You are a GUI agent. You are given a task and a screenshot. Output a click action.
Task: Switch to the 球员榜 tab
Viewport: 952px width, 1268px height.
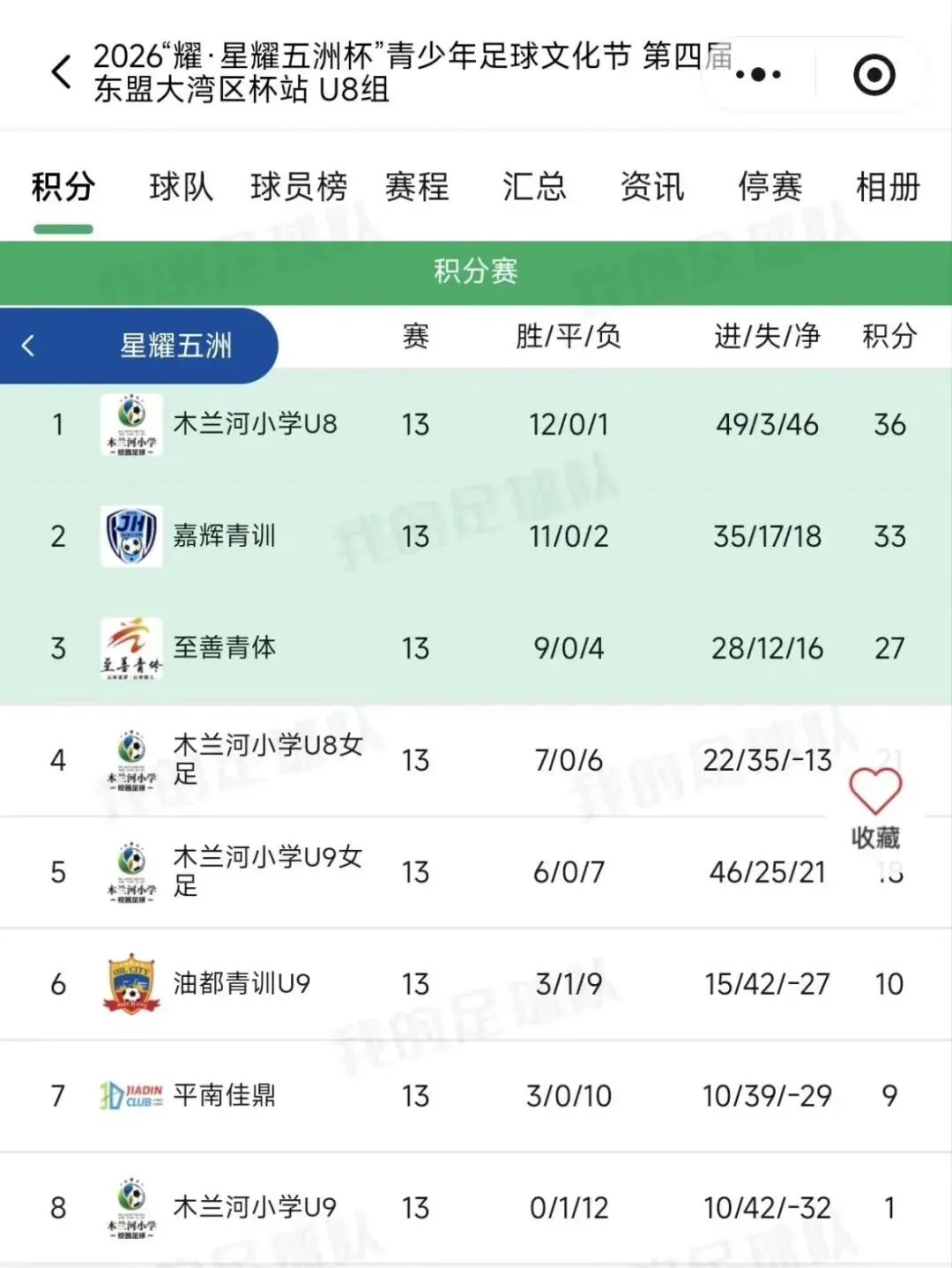pyautogui.click(x=299, y=187)
